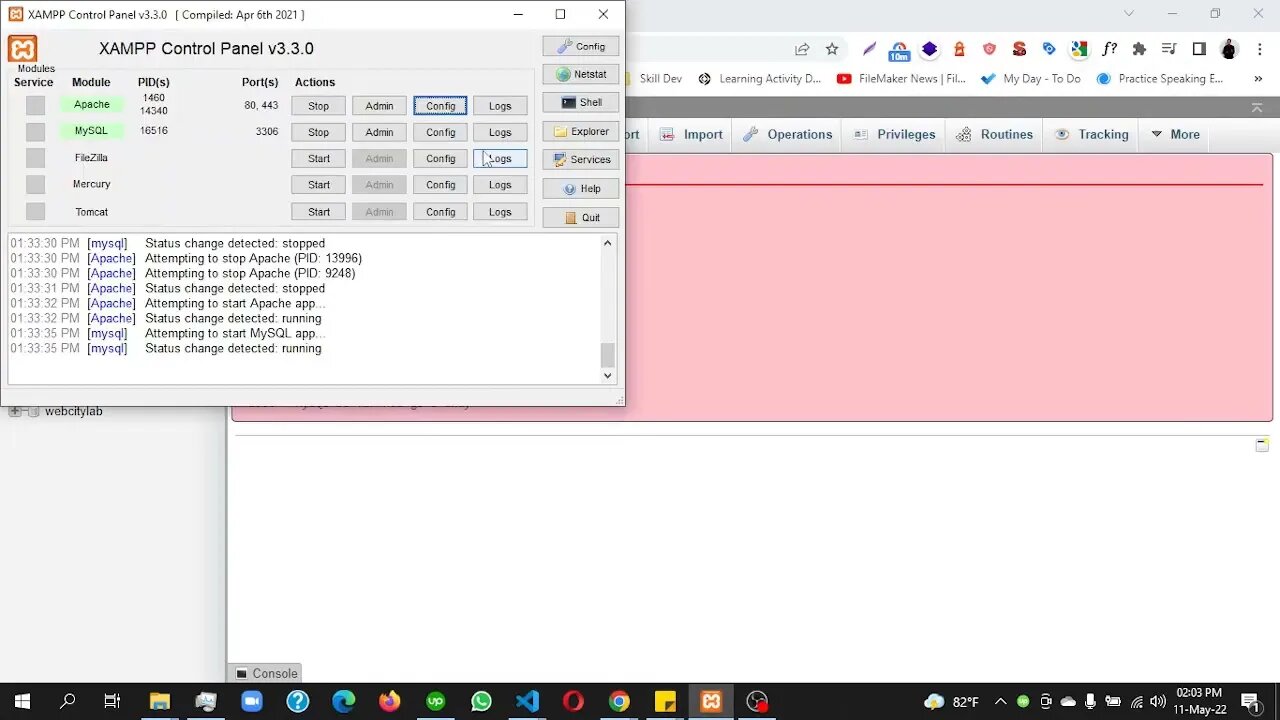Open the media control icon in Chrome toolbar
Image resolution: width=1280 pixels, height=720 pixels.
(1169, 49)
